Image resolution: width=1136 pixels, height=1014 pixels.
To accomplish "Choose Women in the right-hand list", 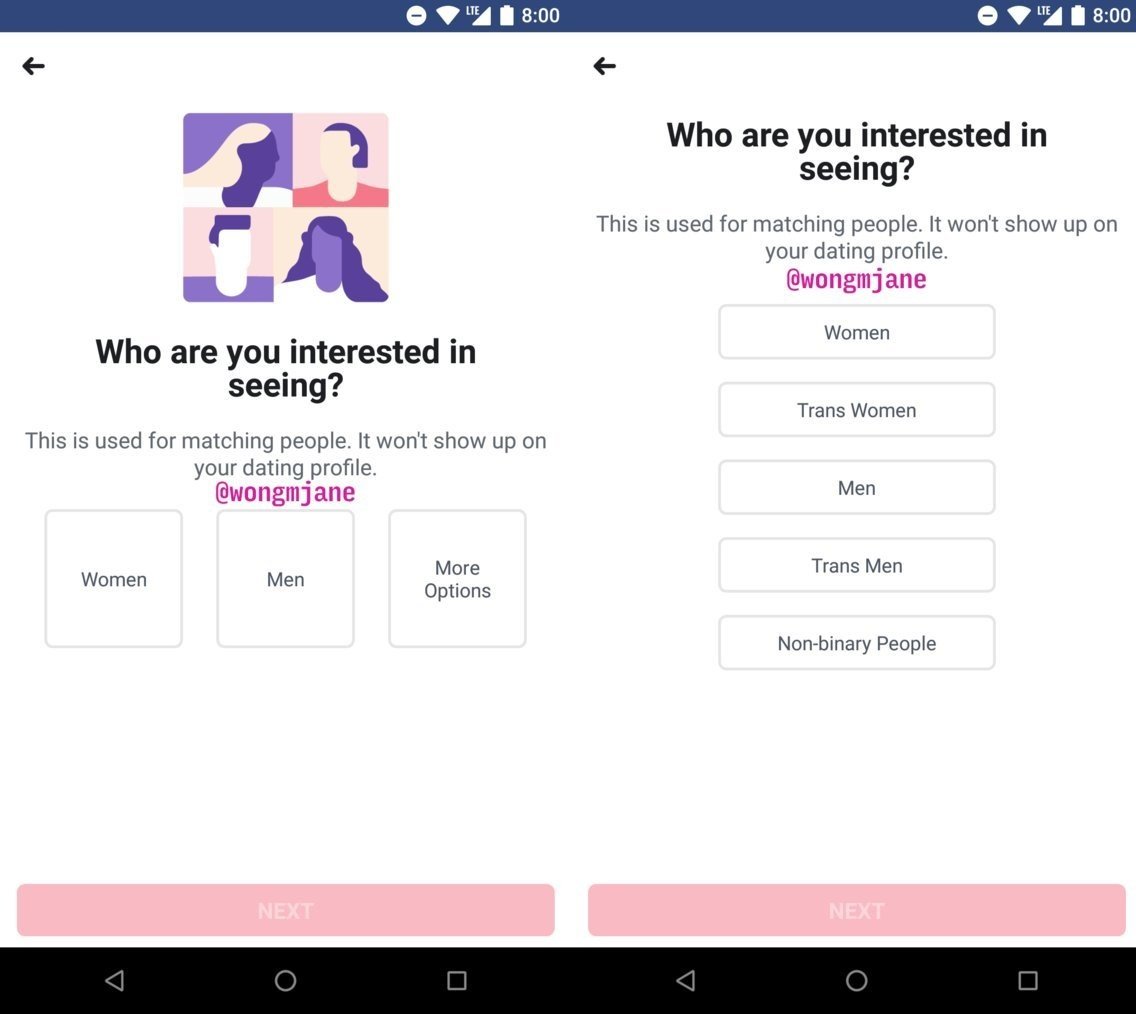I will [856, 332].
